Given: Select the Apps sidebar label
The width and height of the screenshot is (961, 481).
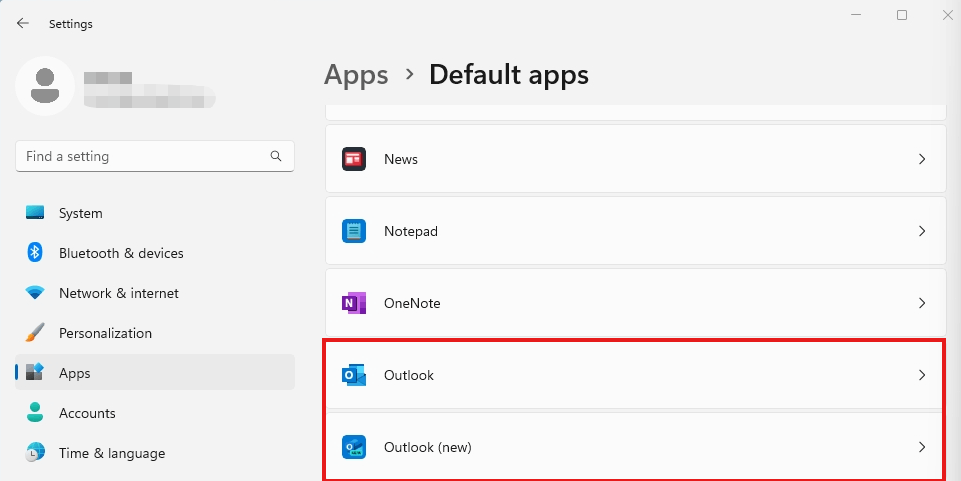Looking at the screenshot, I should (75, 373).
